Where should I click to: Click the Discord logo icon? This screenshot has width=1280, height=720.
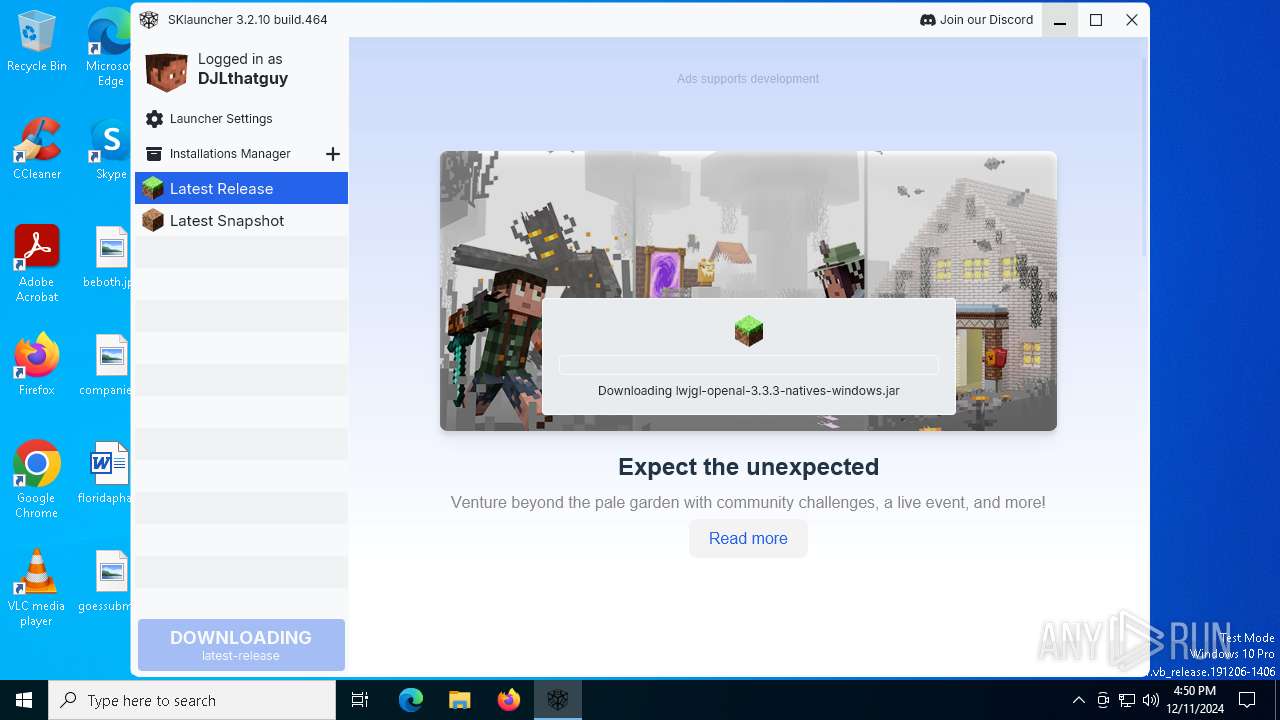pos(927,20)
